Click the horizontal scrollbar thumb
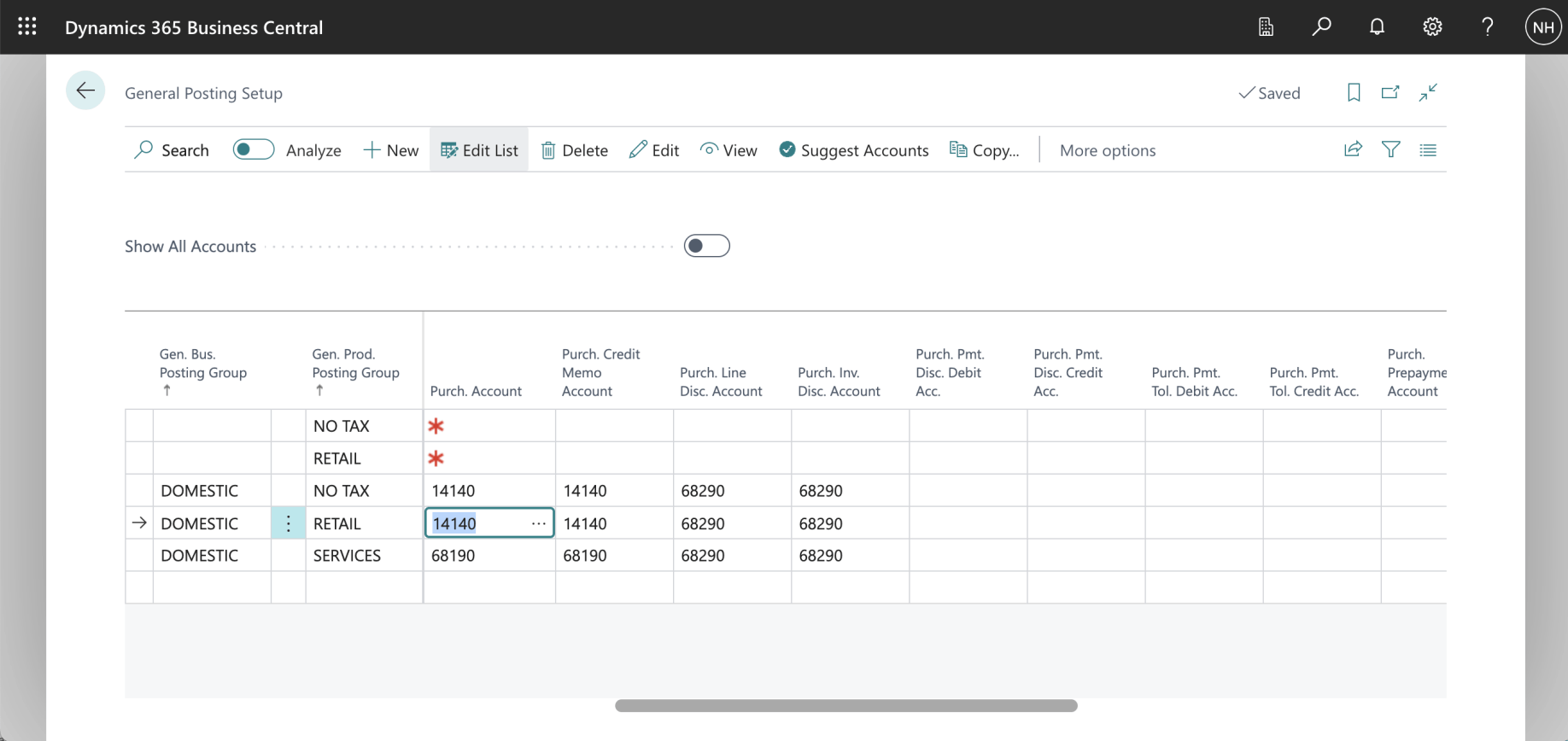Image resolution: width=1568 pixels, height=741 pixels. point(845,706)
